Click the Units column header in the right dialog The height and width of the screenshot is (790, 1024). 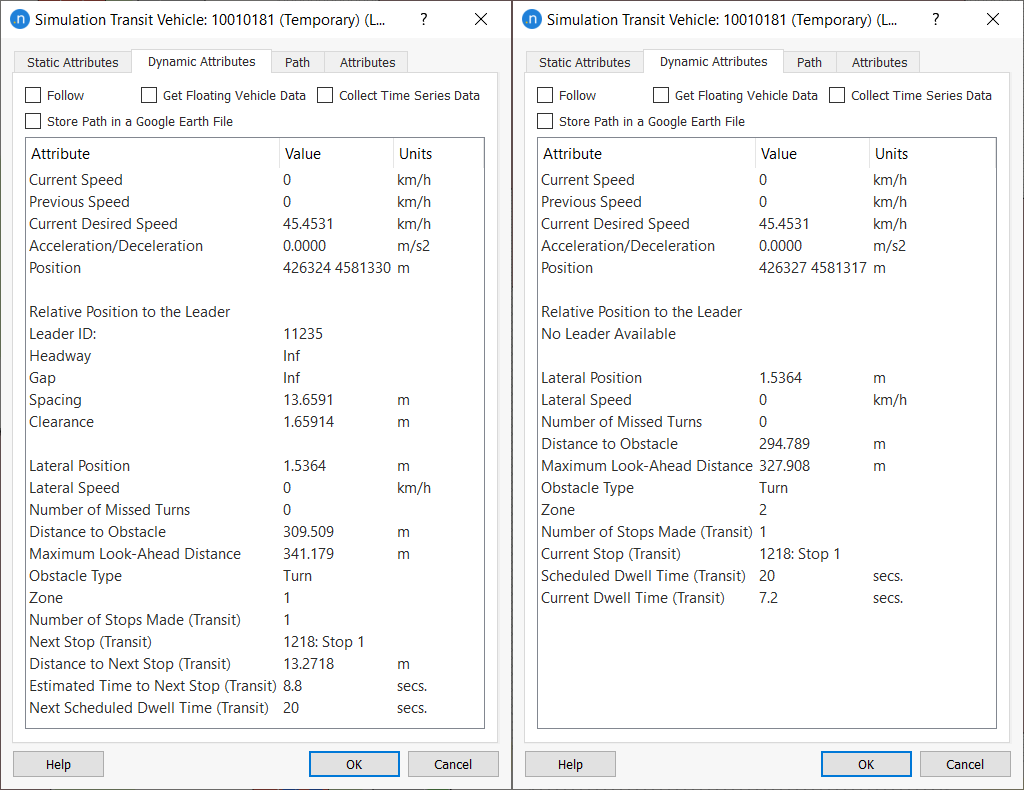tap(891, 154)
